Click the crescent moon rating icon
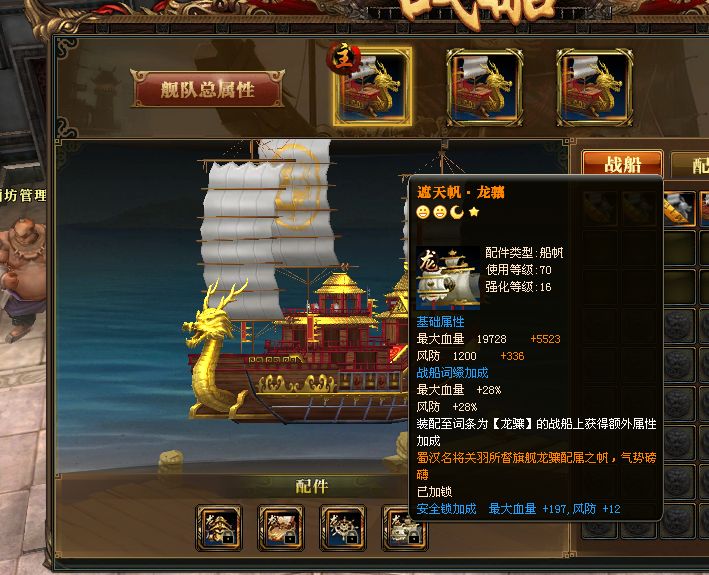709x575 pixels. click(x=457, y=212)
